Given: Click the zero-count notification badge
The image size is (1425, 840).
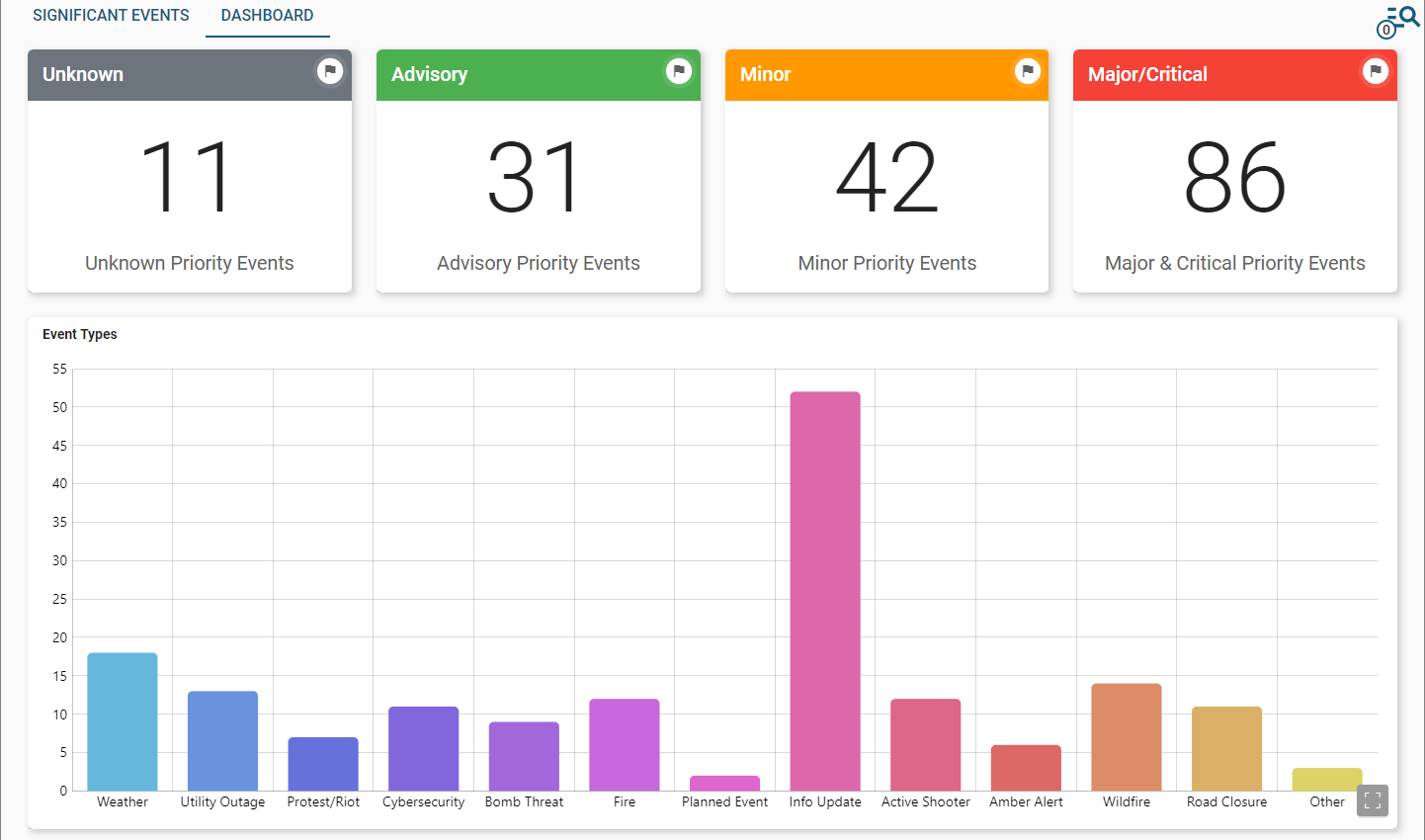Looking at the screenshot, I should tap(1386, 30).
